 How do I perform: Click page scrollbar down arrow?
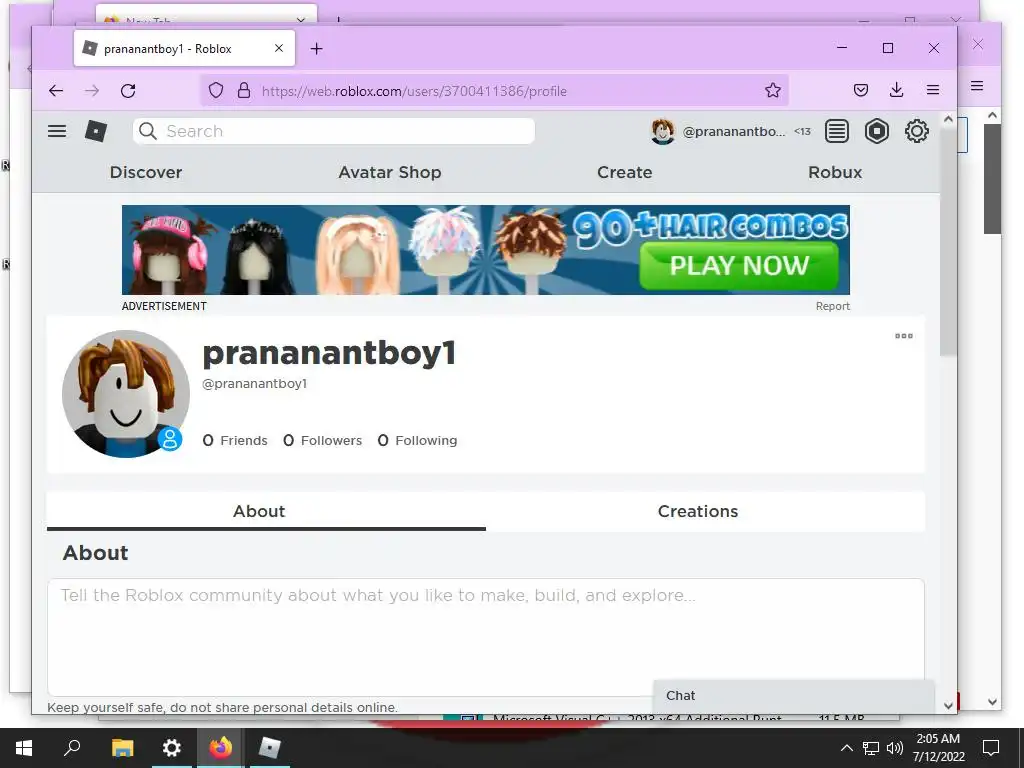948,706
